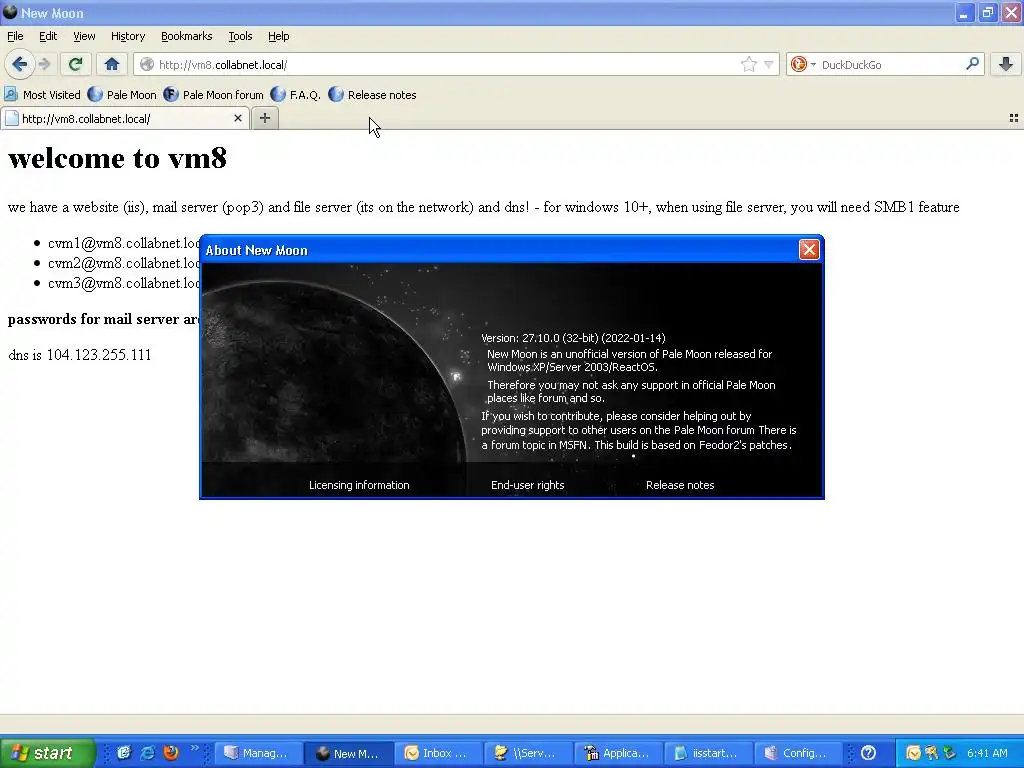The image size is (1024, 768).
Task: Open the downloads arrow button
Action: pyautogui.click(x=1006, y=63)
